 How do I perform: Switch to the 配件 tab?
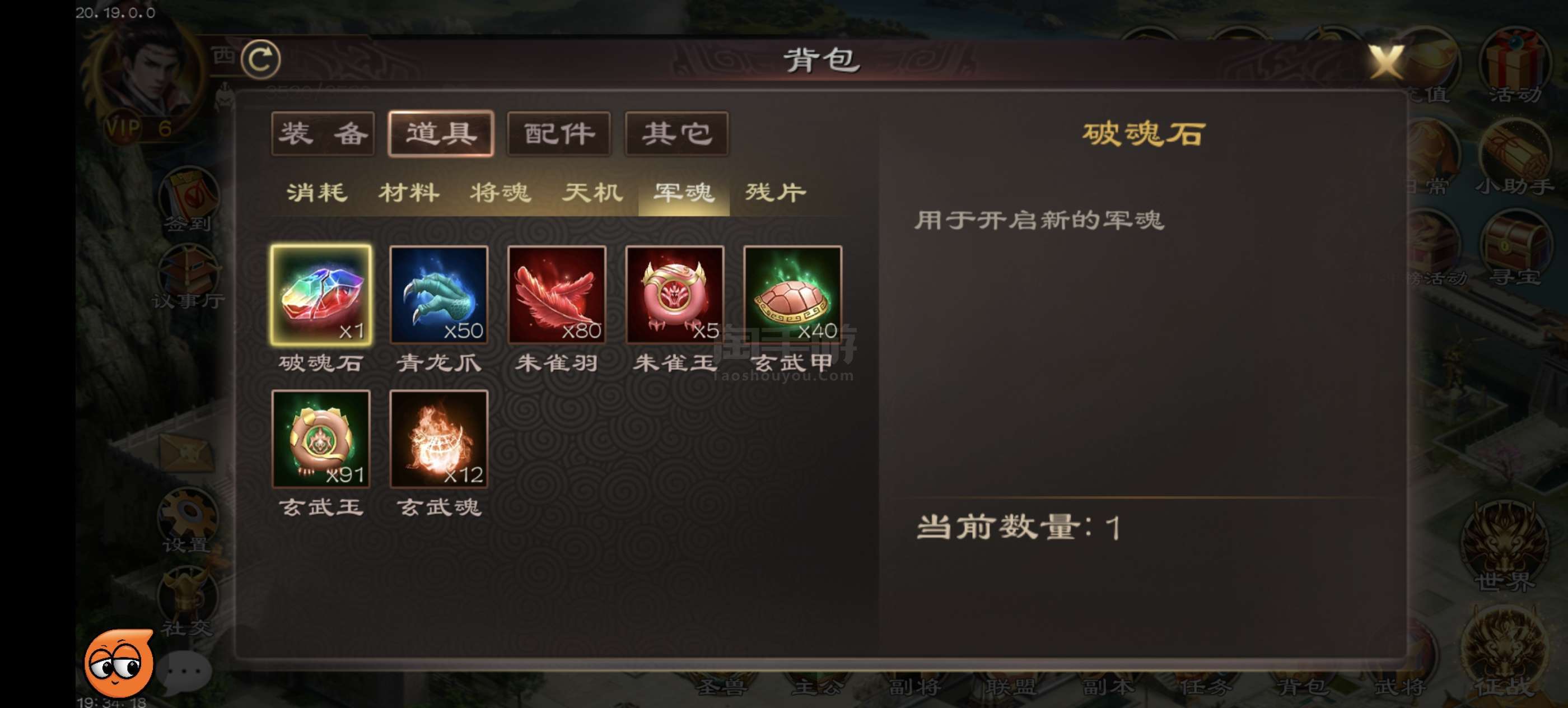click(x=559, y=133)
